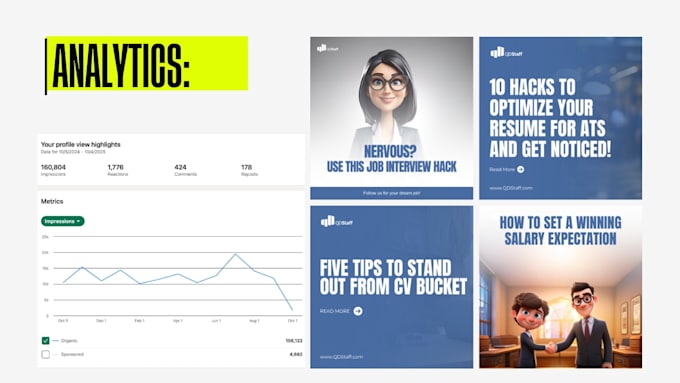Click the QDStaff logo on the interview hack post

pos(327,48)
